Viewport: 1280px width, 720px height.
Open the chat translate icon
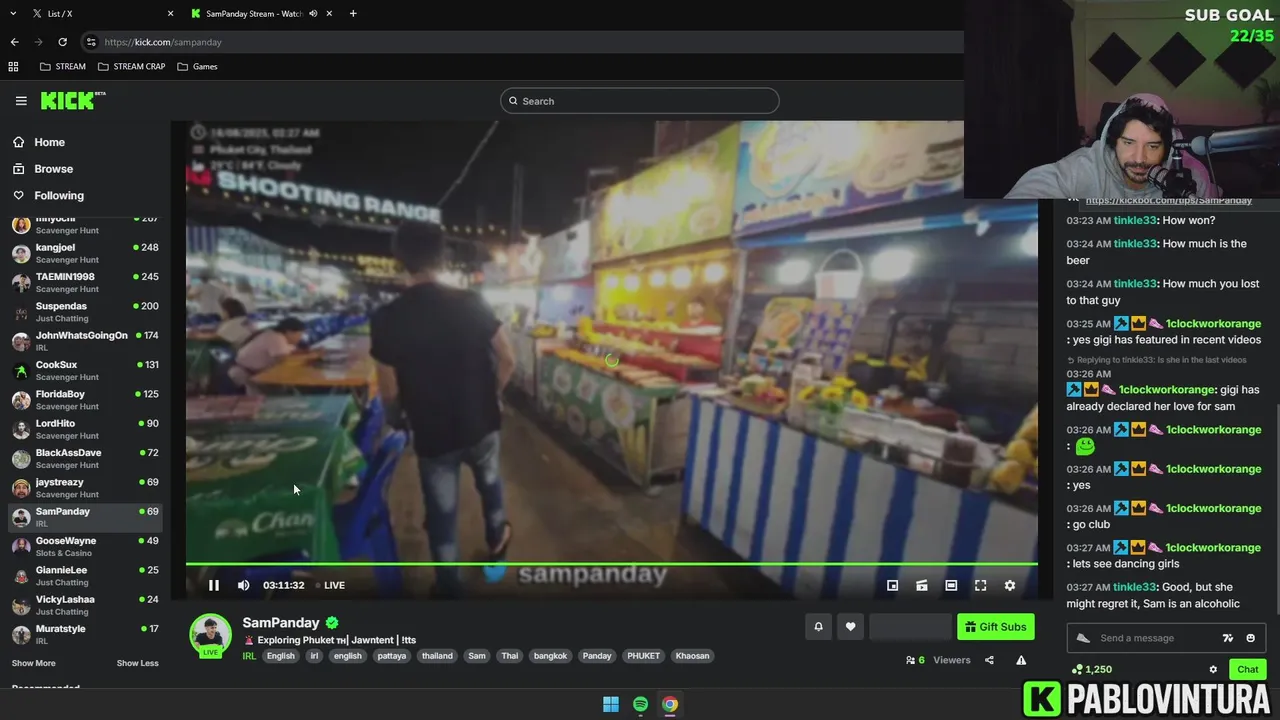[1228, 638]
